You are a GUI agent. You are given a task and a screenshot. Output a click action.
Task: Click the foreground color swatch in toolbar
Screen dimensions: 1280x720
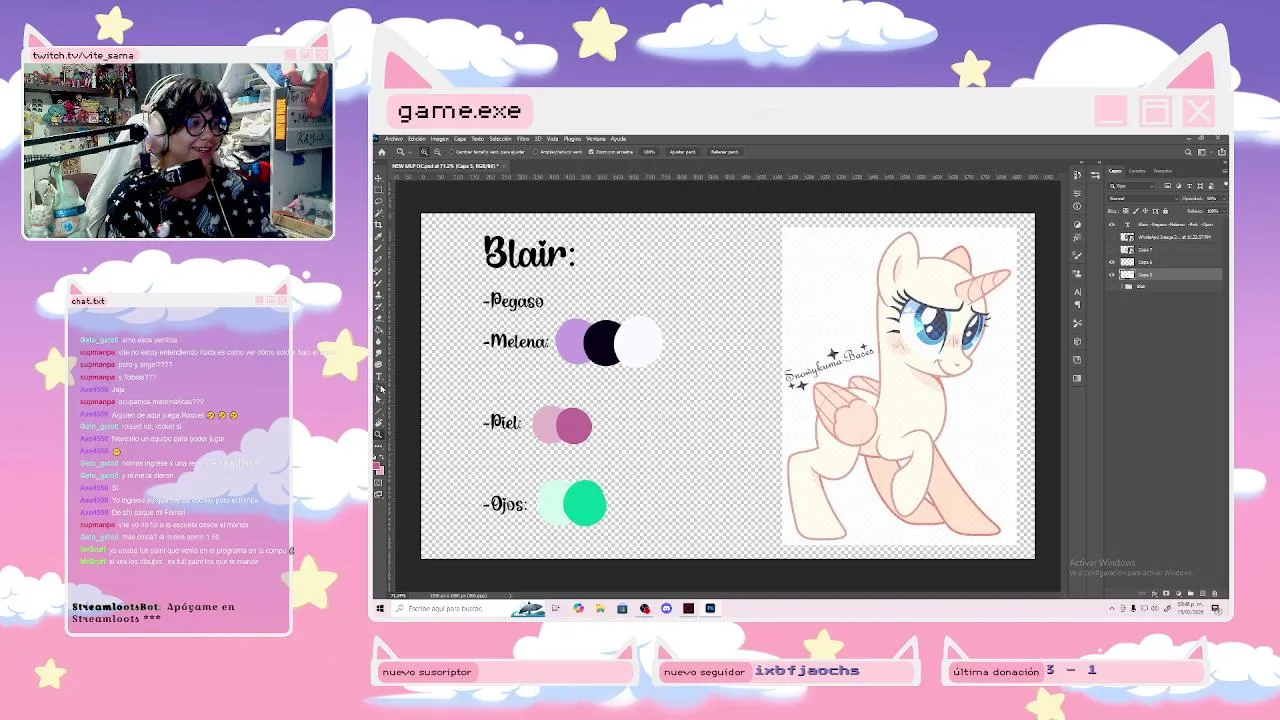click(x=376, y=464)
